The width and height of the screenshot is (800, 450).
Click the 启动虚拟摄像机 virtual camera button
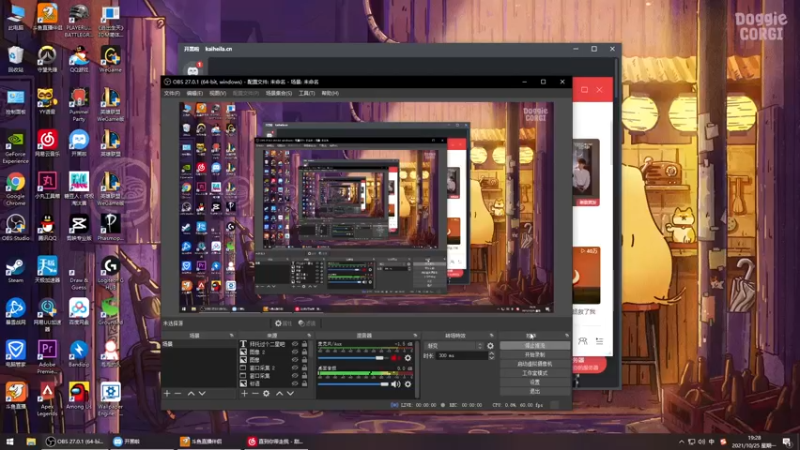tap(535, 364)
